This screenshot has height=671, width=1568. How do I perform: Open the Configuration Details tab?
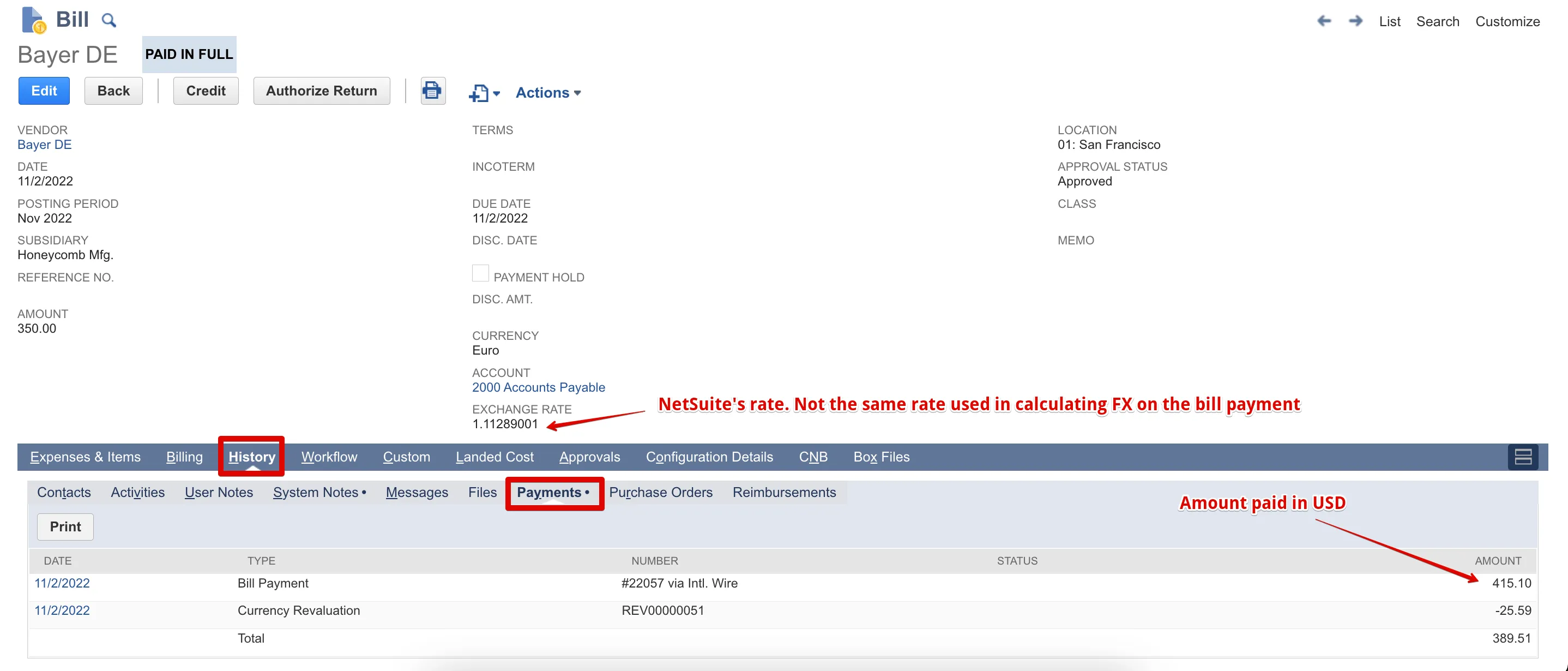(x=709, y=457)
